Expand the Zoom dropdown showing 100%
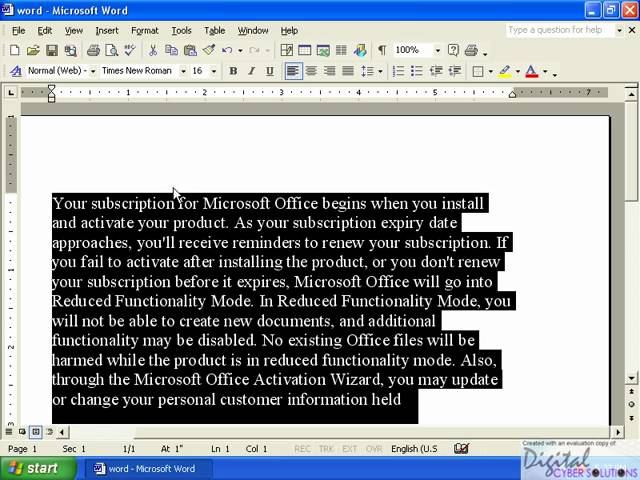Screen dimensions: 640x480 (438, 51)
